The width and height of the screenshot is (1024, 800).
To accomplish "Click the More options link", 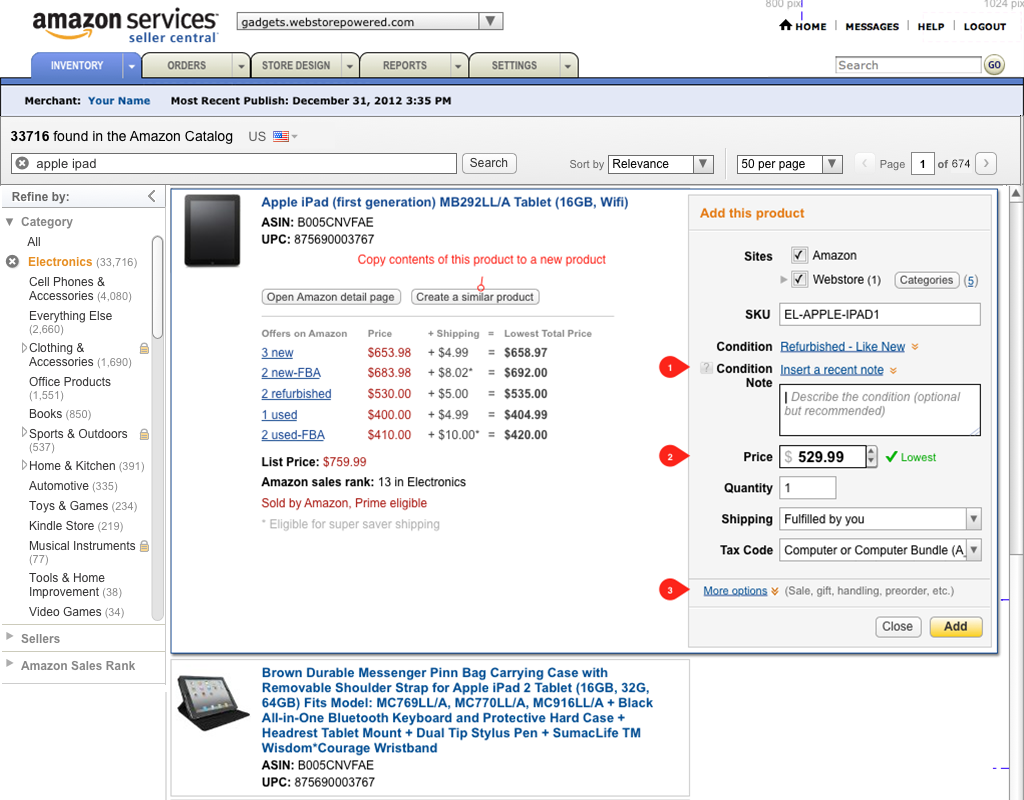I will pos(734,590).
